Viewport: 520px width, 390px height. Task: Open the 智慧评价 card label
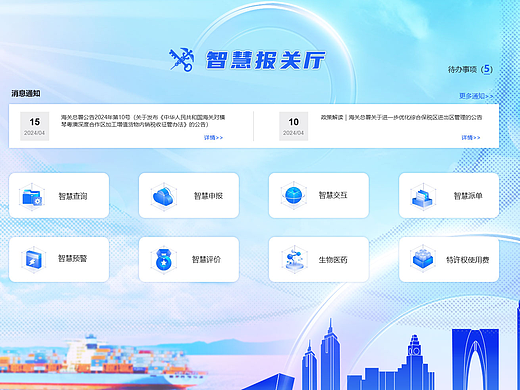206,259
